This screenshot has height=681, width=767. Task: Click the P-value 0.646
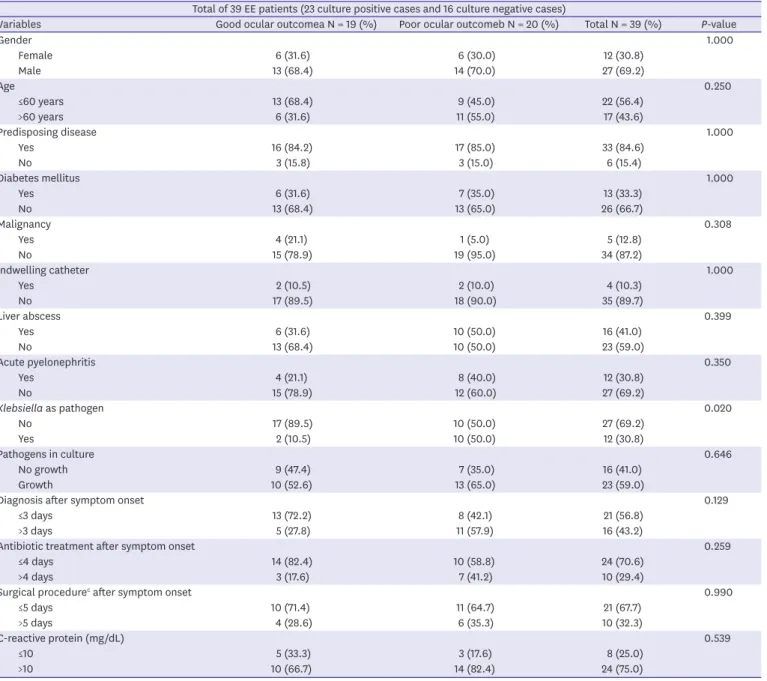coord(718,454)
